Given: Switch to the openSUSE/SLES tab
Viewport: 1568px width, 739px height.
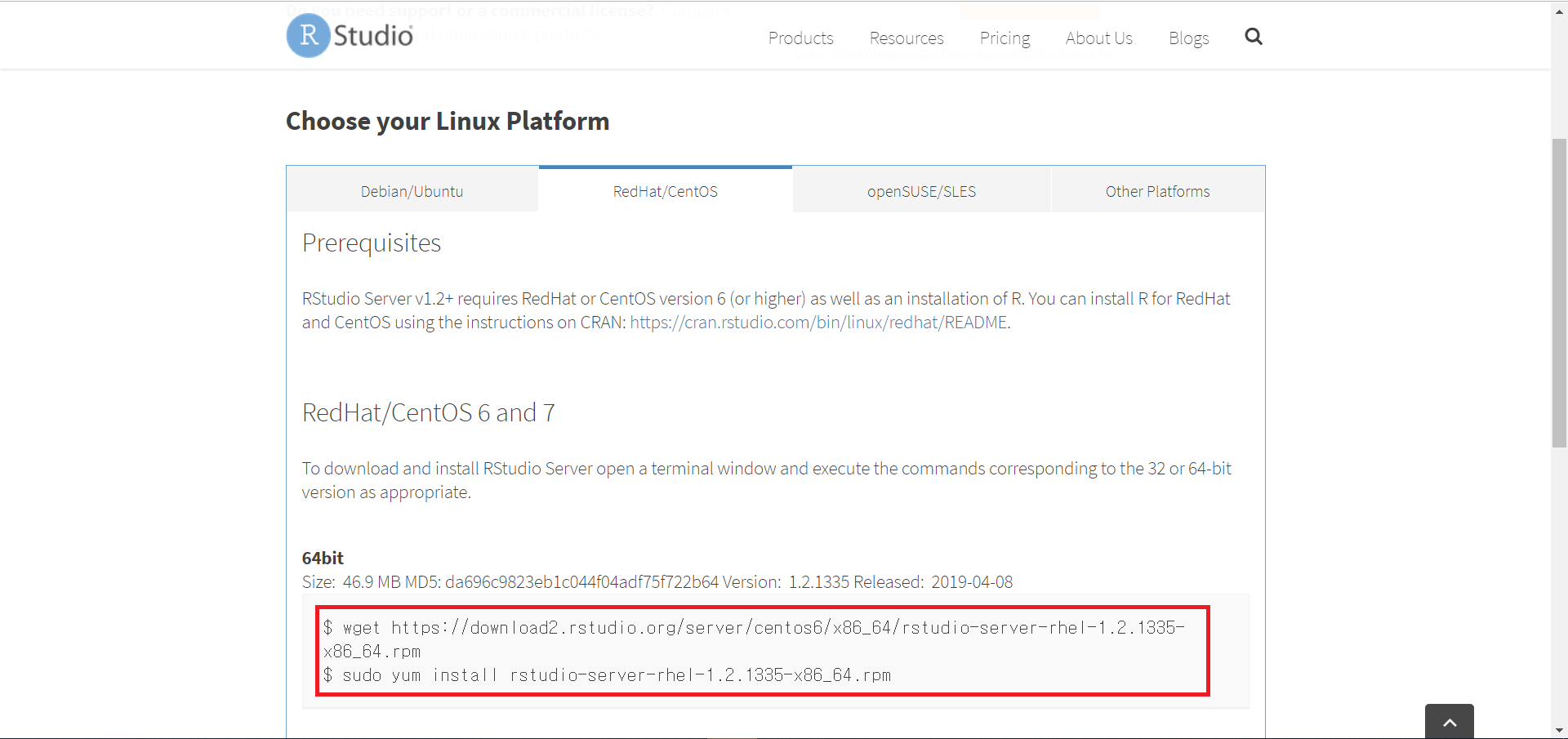Looking at the screenshot, I should click(x=921, y=190).
